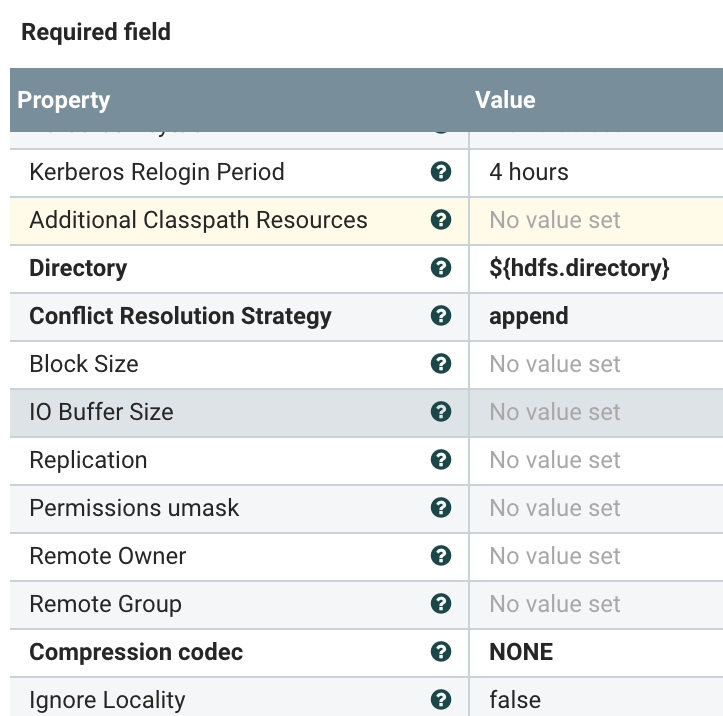Open the Conflict Resolution Strategy append value

click(x=528, y=316)
